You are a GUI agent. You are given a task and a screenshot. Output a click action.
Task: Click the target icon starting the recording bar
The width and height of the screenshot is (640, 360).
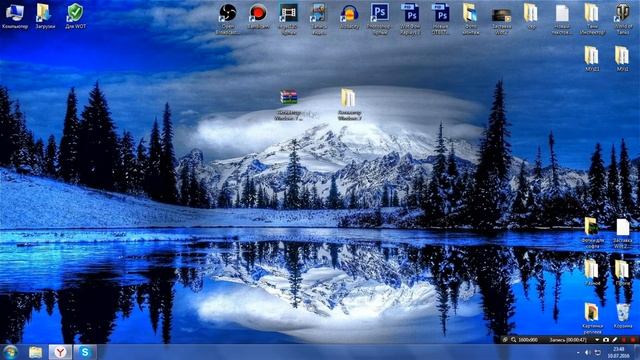[x=505, y=340]
